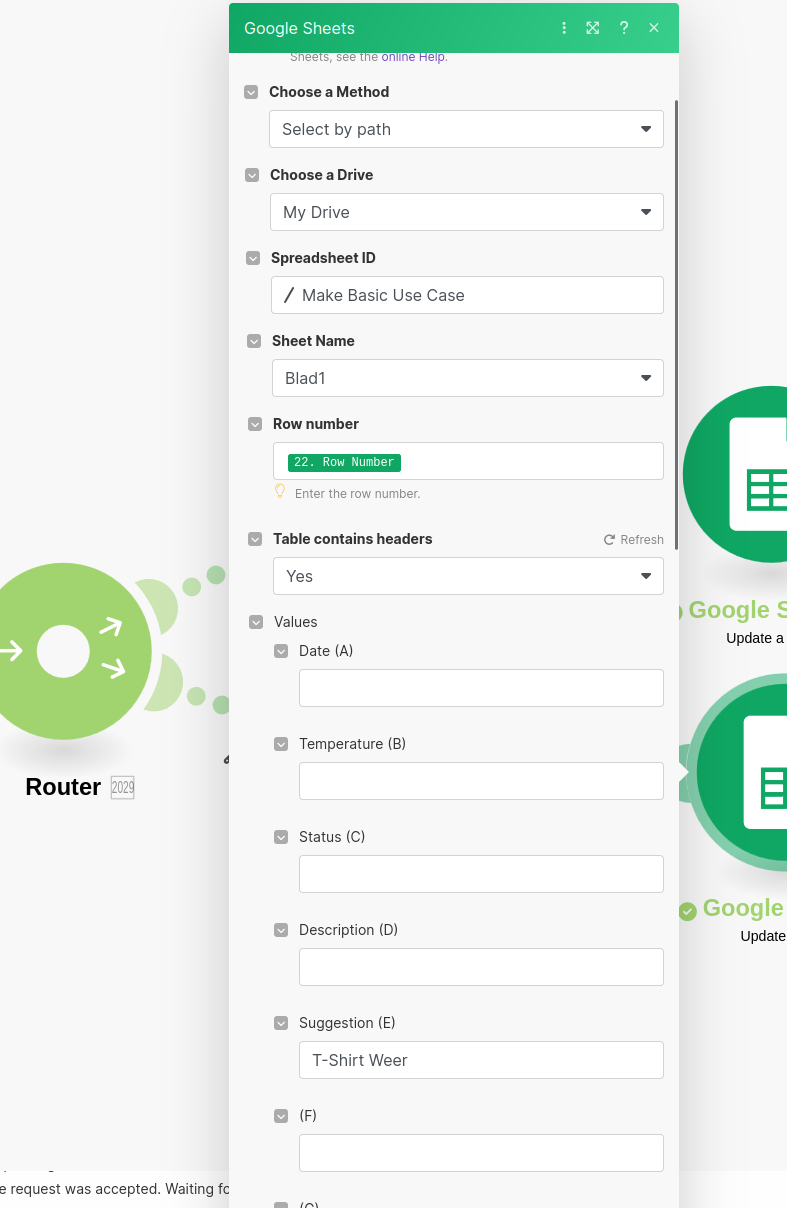Open help with the question mark icon

624,28
